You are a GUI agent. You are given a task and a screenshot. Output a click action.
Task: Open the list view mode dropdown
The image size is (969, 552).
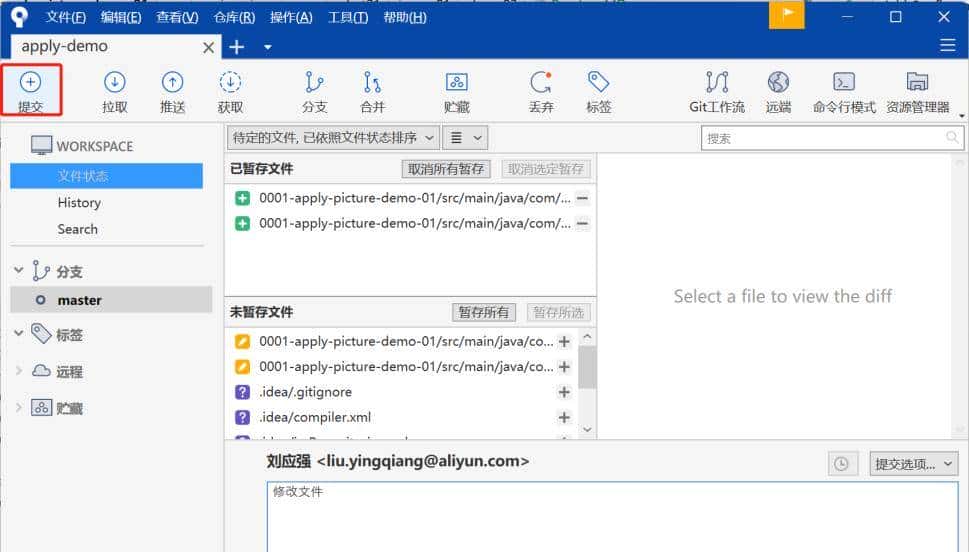(465, 137)
